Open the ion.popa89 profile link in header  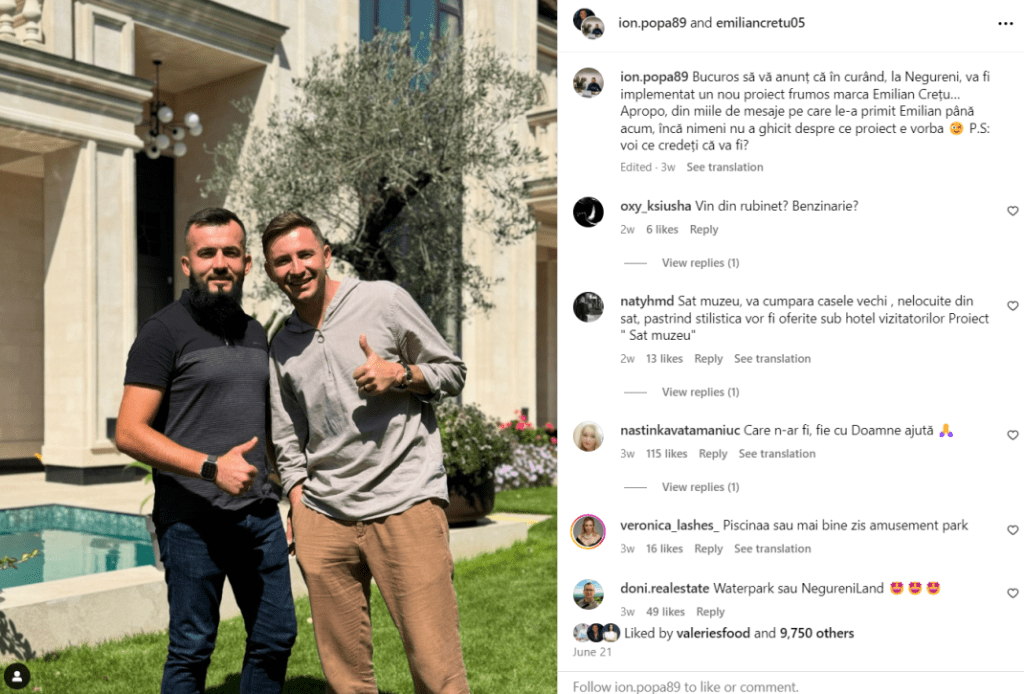(652, 23)
